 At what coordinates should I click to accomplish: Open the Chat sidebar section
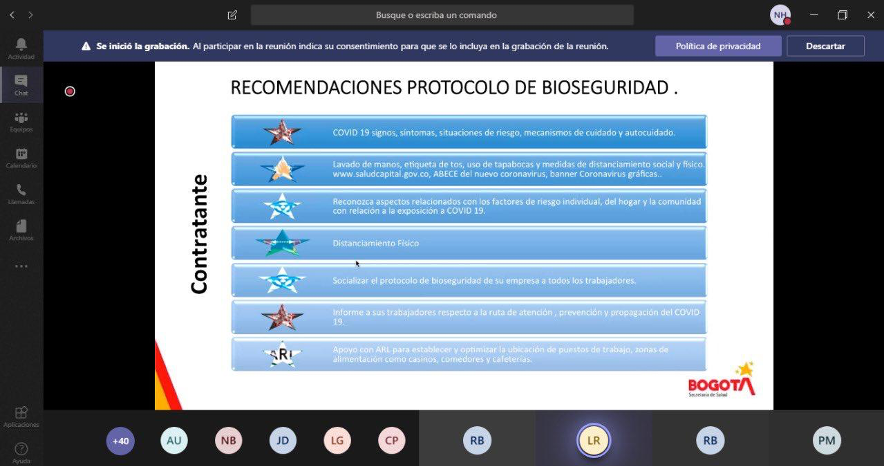tap(21, 85)
